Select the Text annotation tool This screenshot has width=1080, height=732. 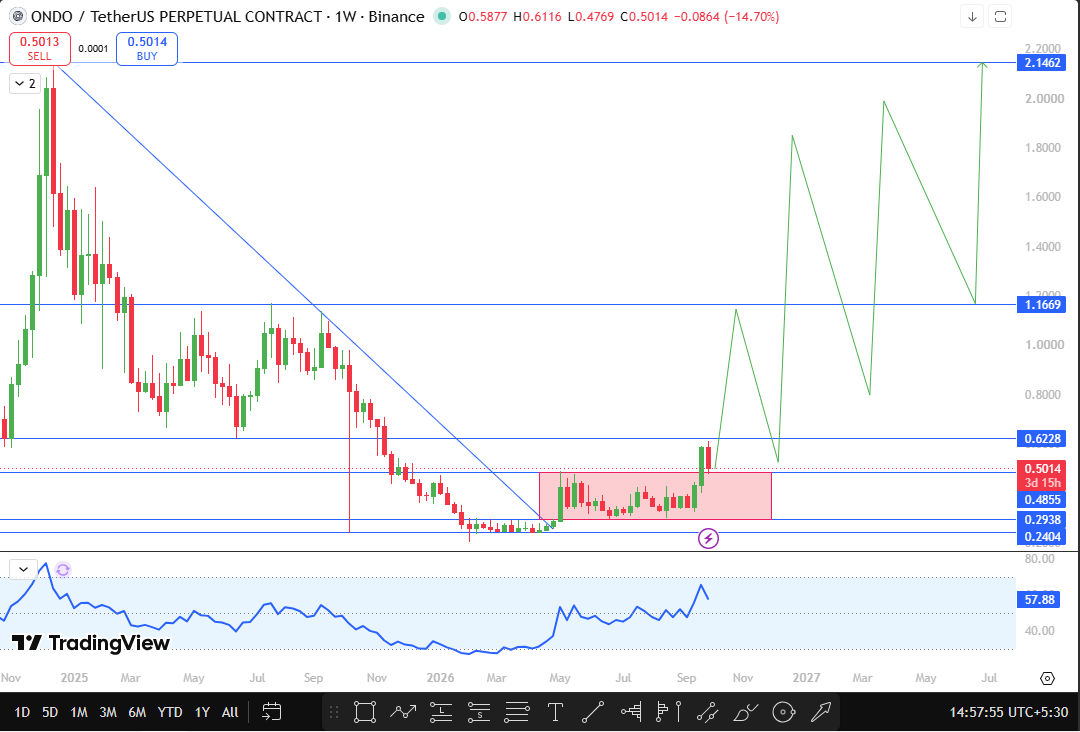(x=555, y=711)
